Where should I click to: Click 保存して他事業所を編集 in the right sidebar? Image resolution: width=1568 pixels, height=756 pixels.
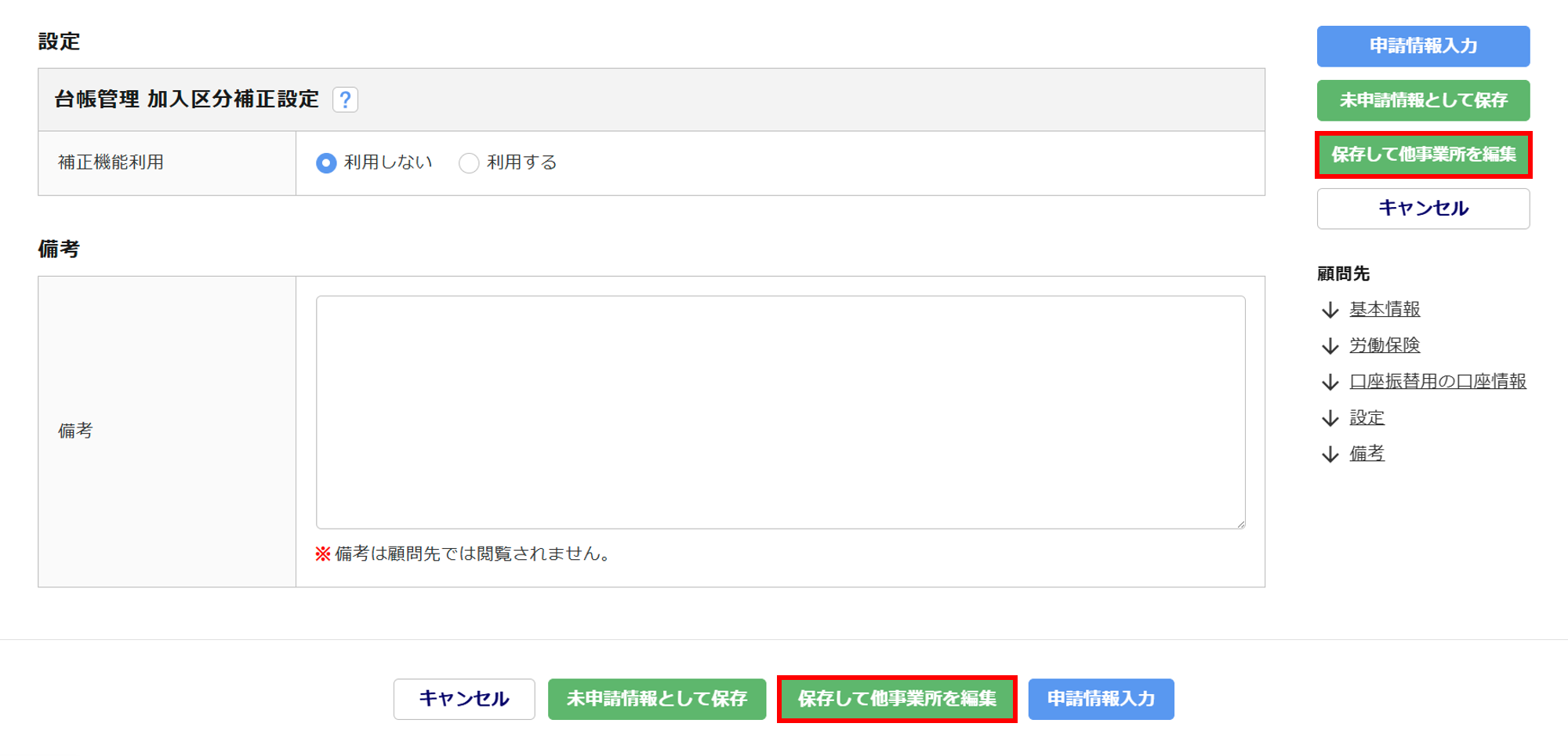click(x=1423, y=154)
